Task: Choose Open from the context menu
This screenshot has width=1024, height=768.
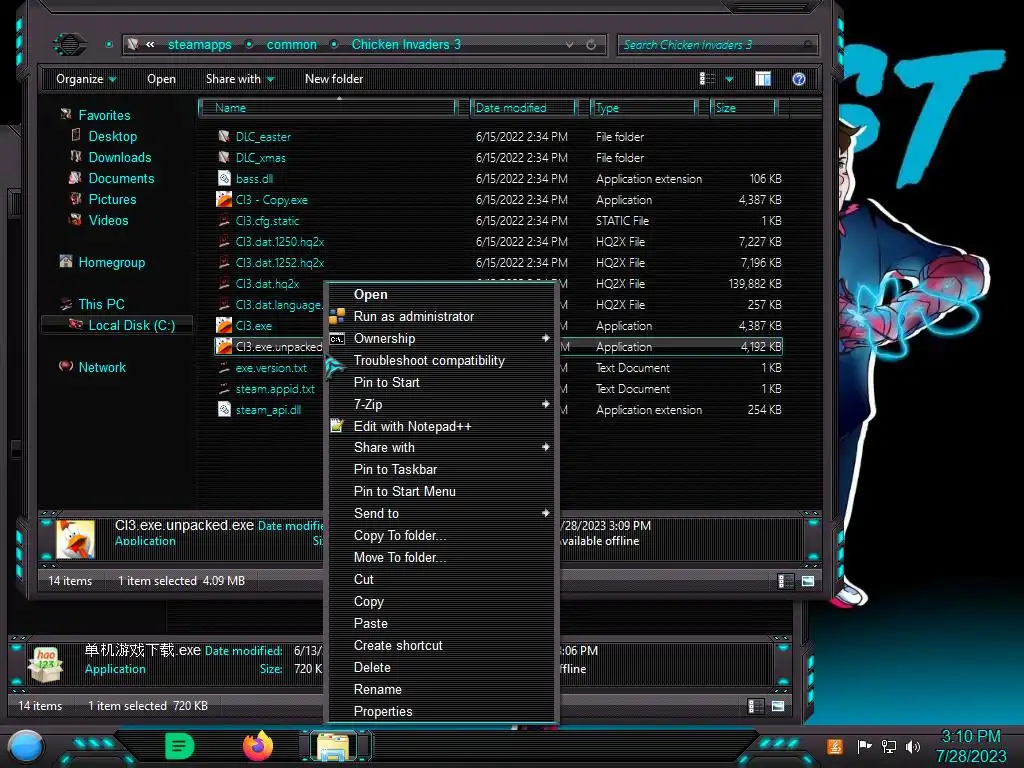Action: pos(441,295)
